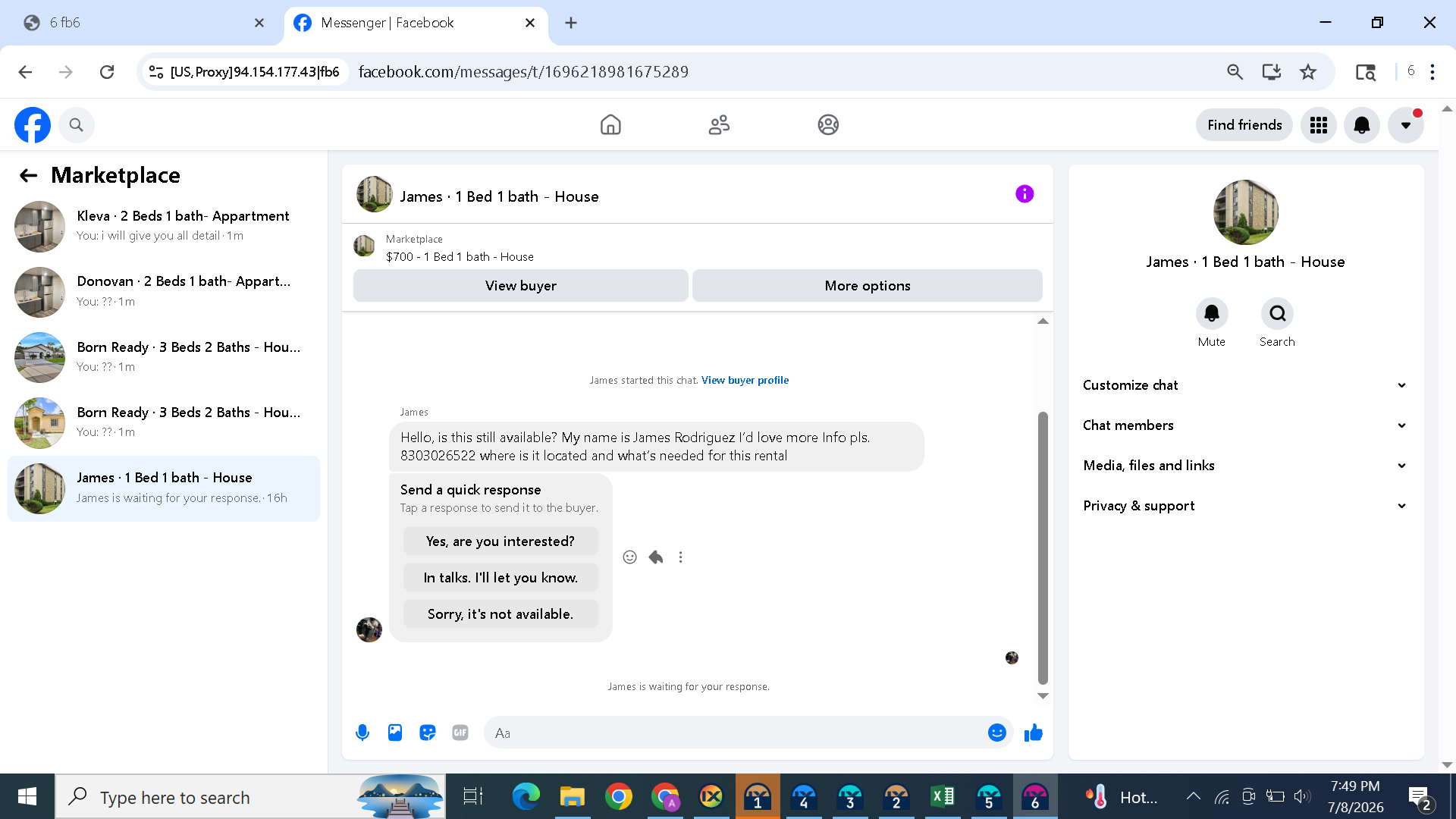Image resolution: width=1456 pixels, height=819 pixels.
Task: Open more message options three dots
Action: 681,557
